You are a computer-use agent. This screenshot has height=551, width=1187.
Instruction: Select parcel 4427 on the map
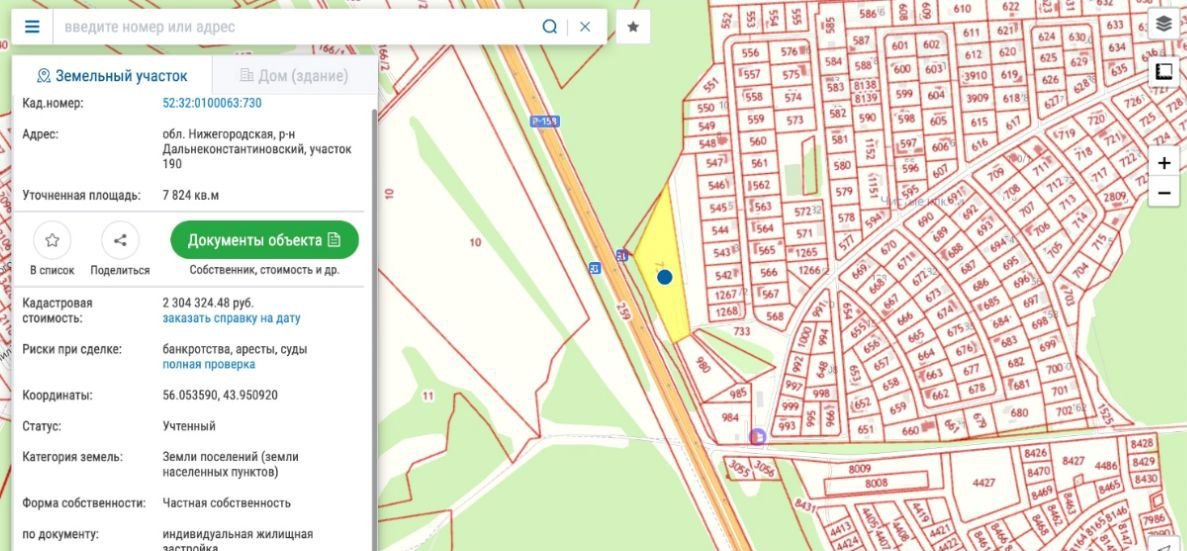[x=983, y=482]
